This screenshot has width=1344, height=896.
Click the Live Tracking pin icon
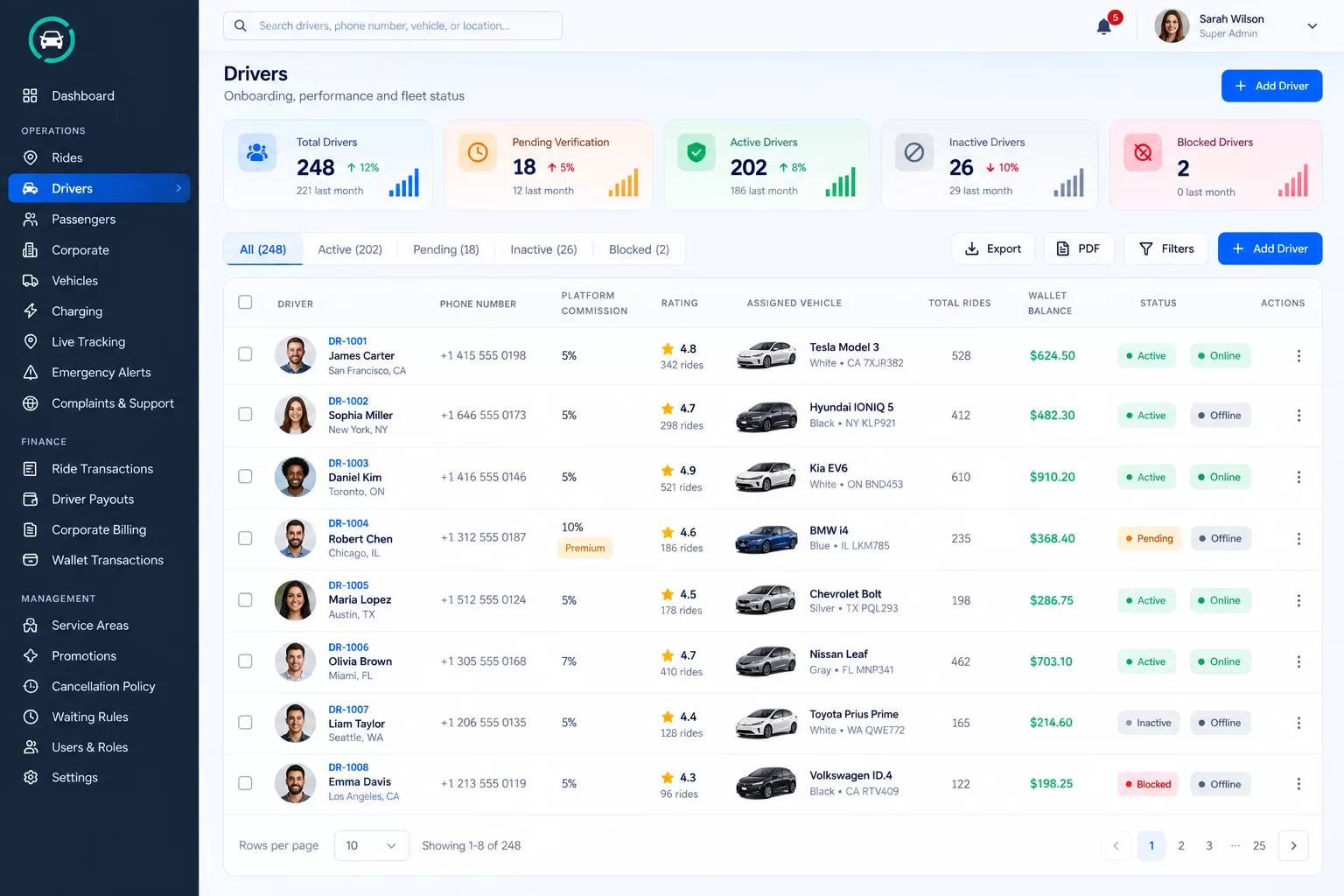click(31, 341)
